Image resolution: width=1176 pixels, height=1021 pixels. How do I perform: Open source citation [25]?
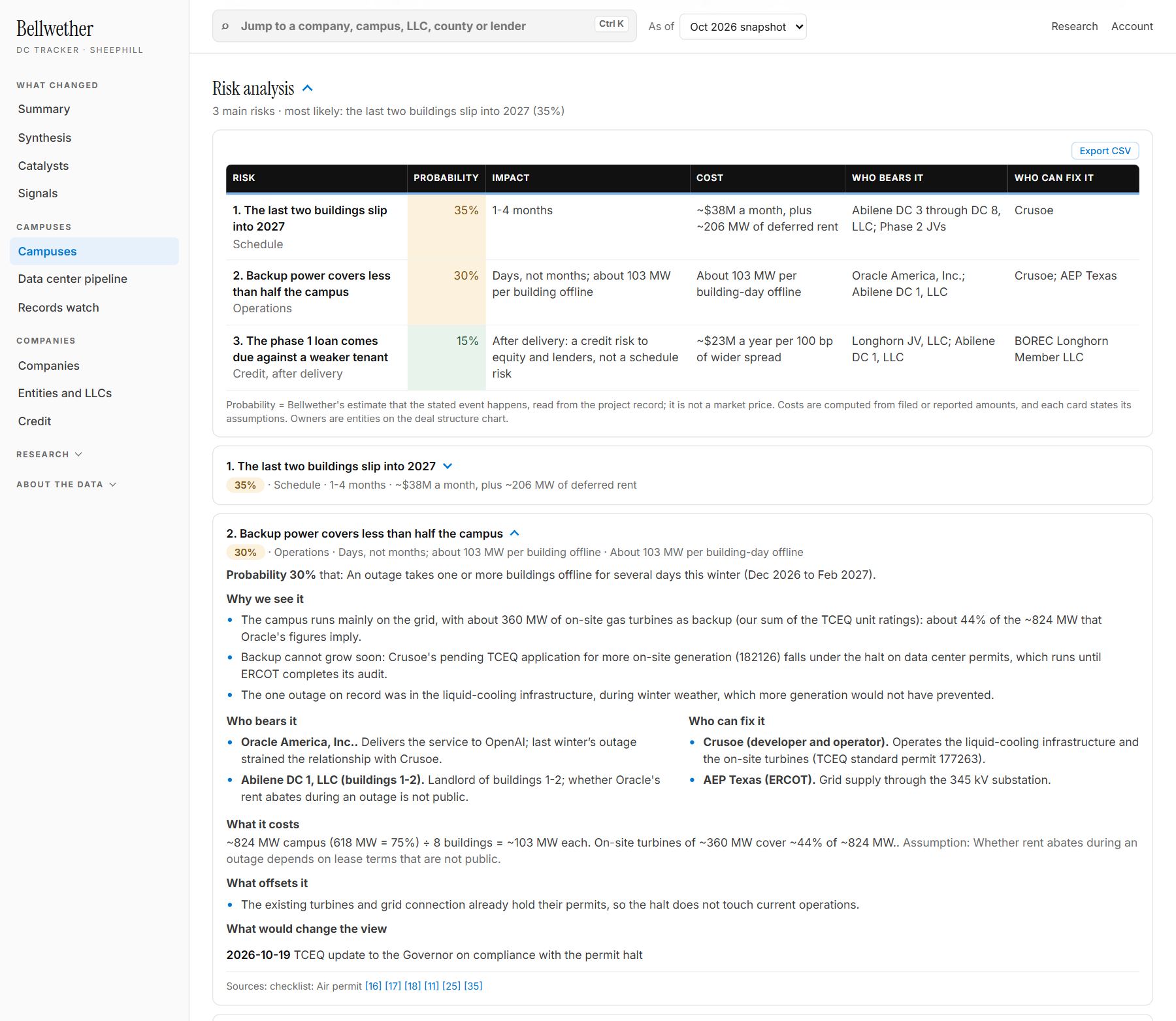point(451,986)
